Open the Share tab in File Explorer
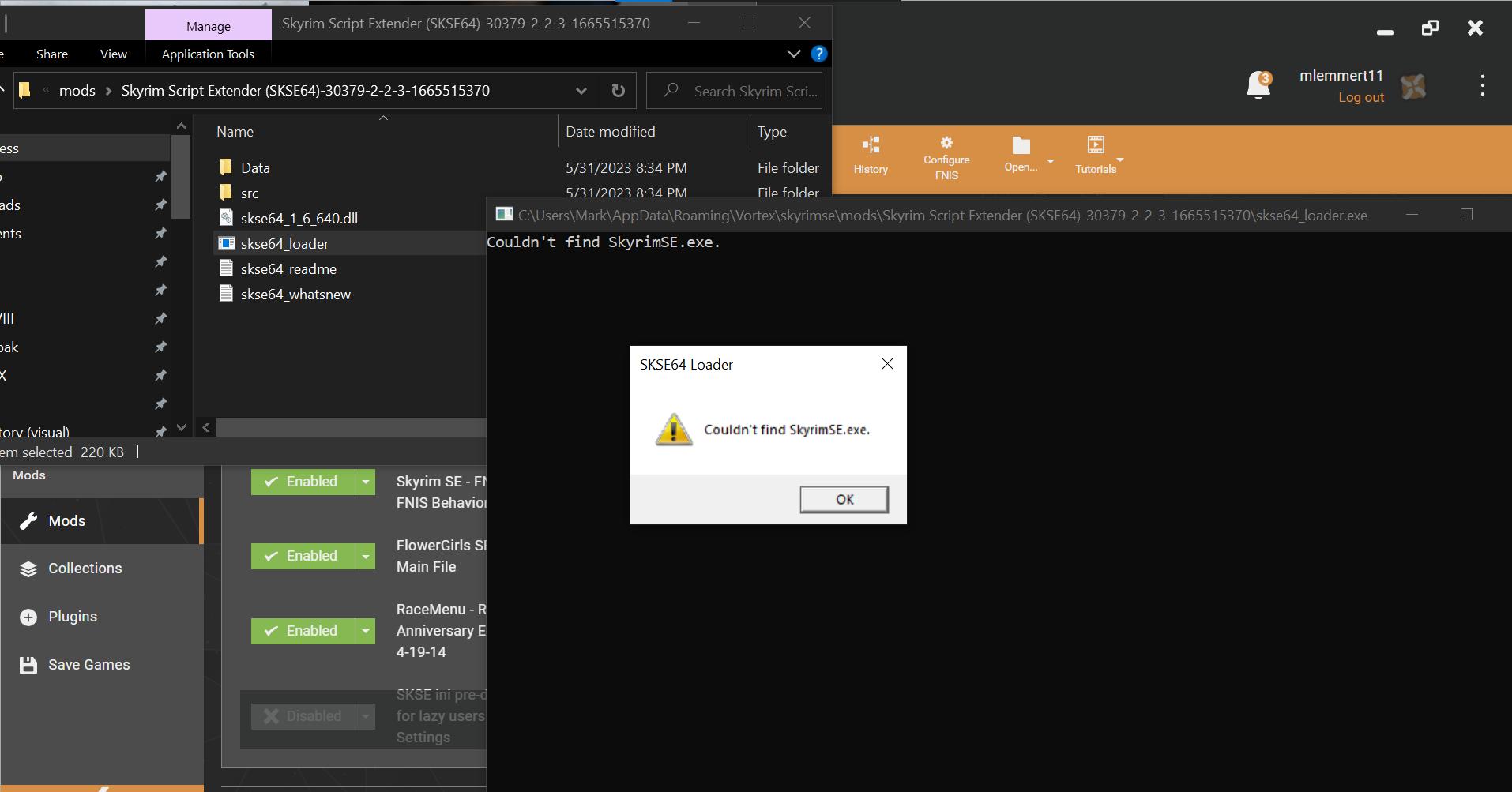 point(52,54)
